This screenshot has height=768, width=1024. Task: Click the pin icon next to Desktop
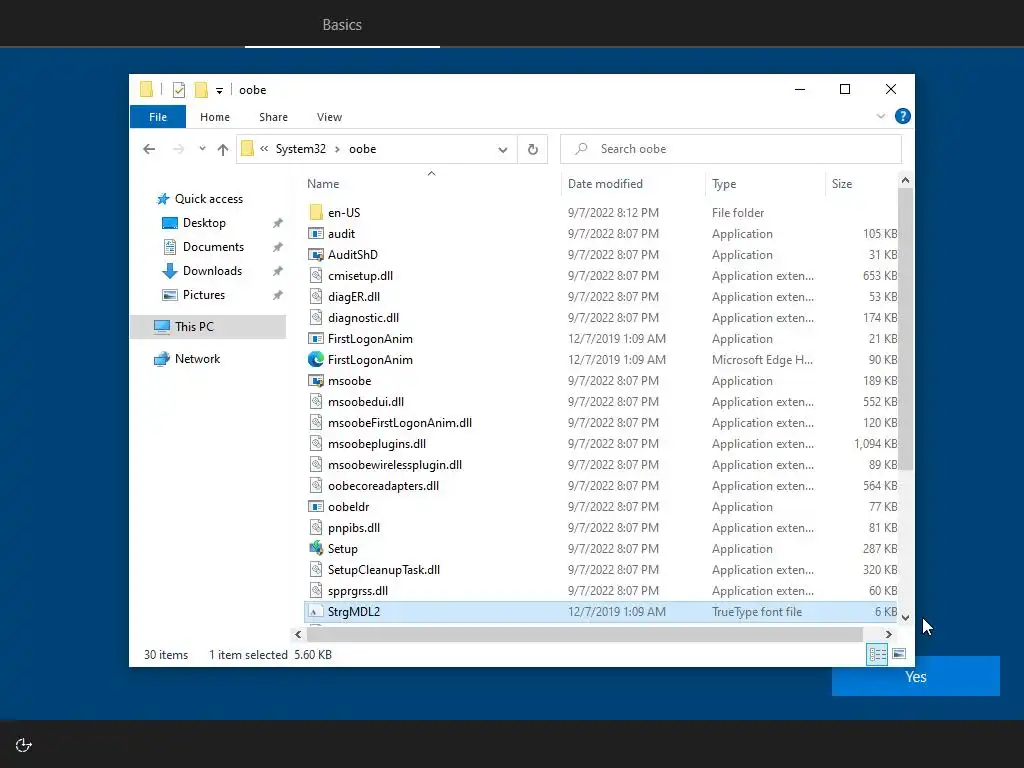tap(278, 223)
